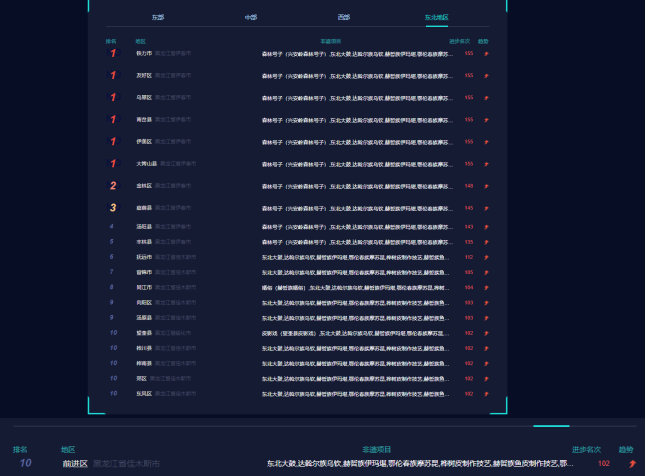Screen dimensions: 645x476
Task: Open the 富锦市 region entry
Action: tap(144, 272)
